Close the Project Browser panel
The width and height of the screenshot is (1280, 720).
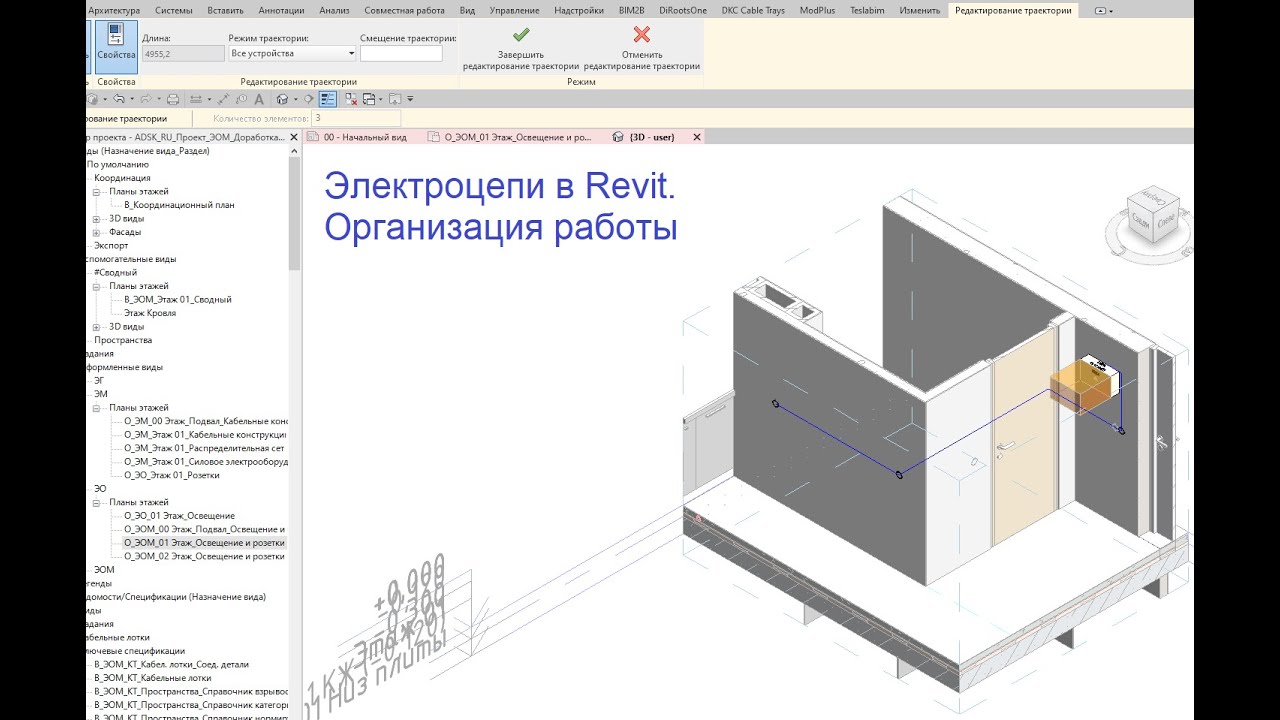(x=295, y=136)
